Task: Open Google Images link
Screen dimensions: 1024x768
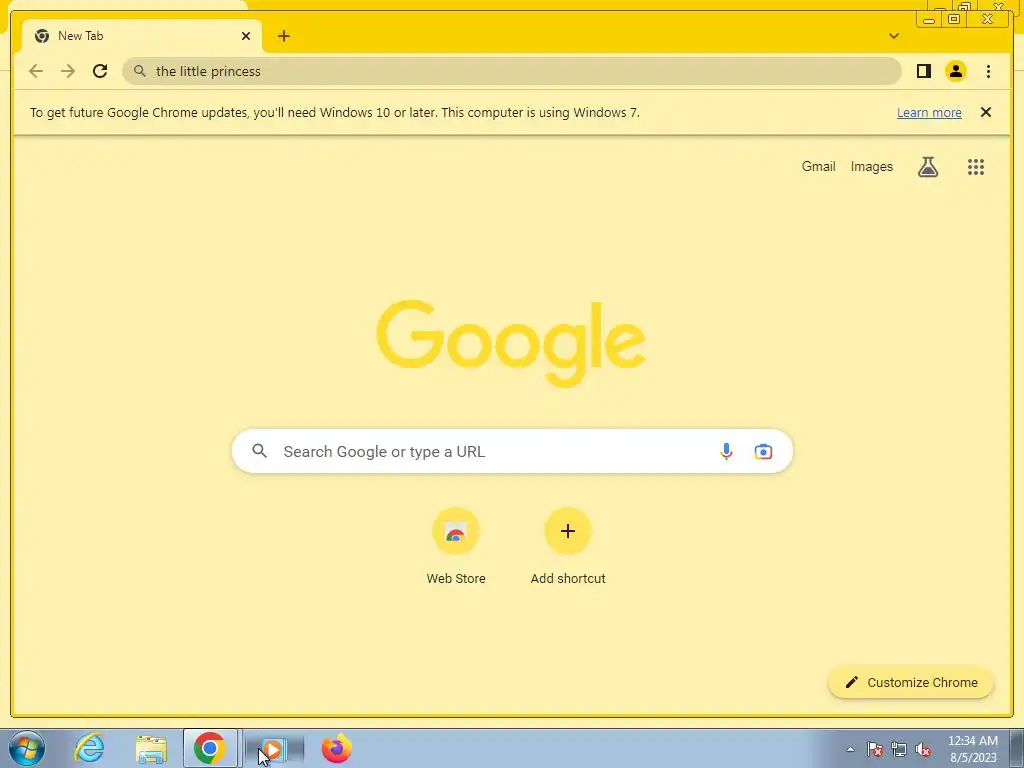Action: coord(871,167)
